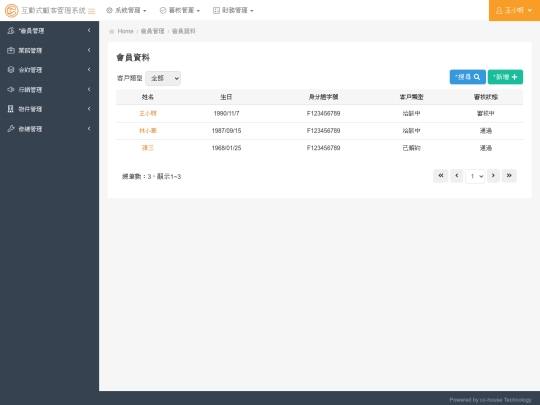Viewport: 540px width, 405px height.
Task: Click the ID number in the 1990/11/7 row
Action: click(x=323, y=113)
